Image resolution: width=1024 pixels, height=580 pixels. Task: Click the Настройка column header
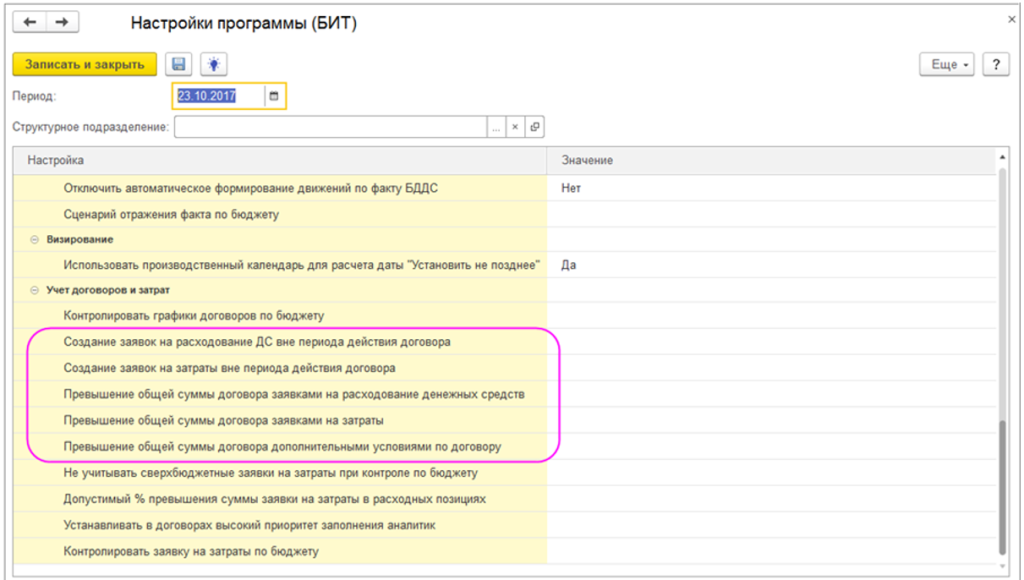point(280,160)
